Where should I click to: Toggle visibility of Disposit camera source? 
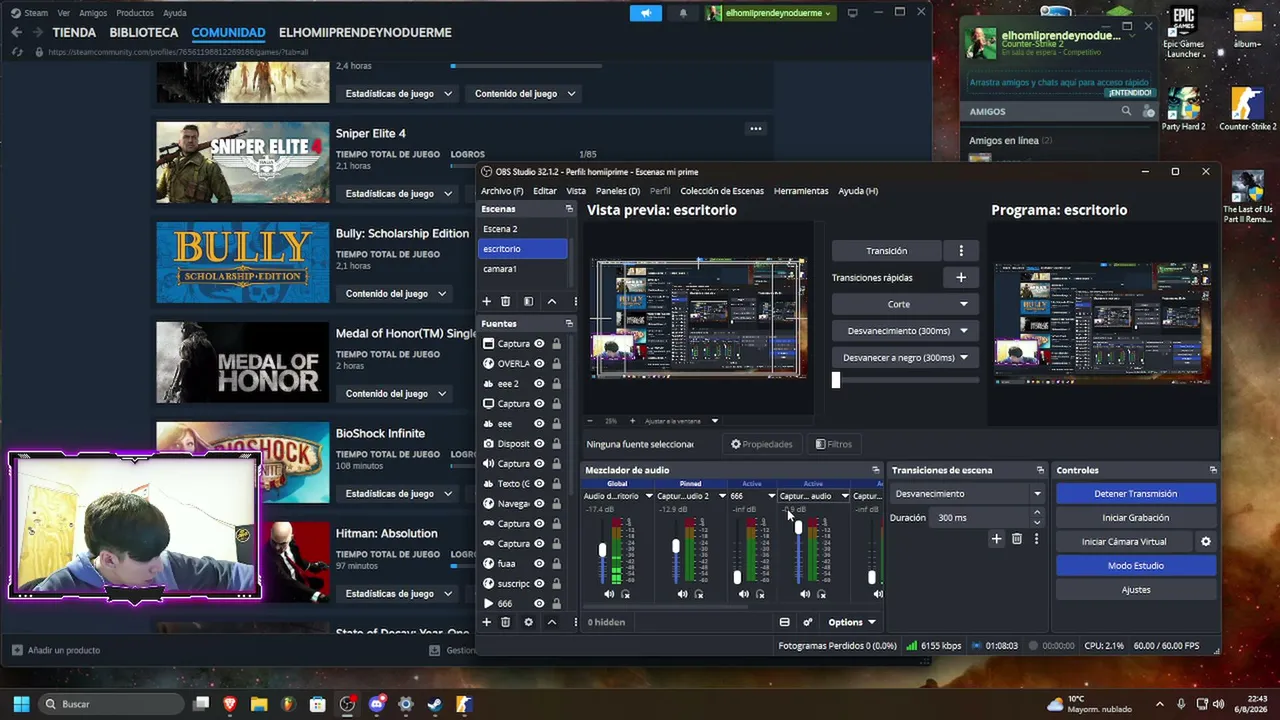(539, 444)
